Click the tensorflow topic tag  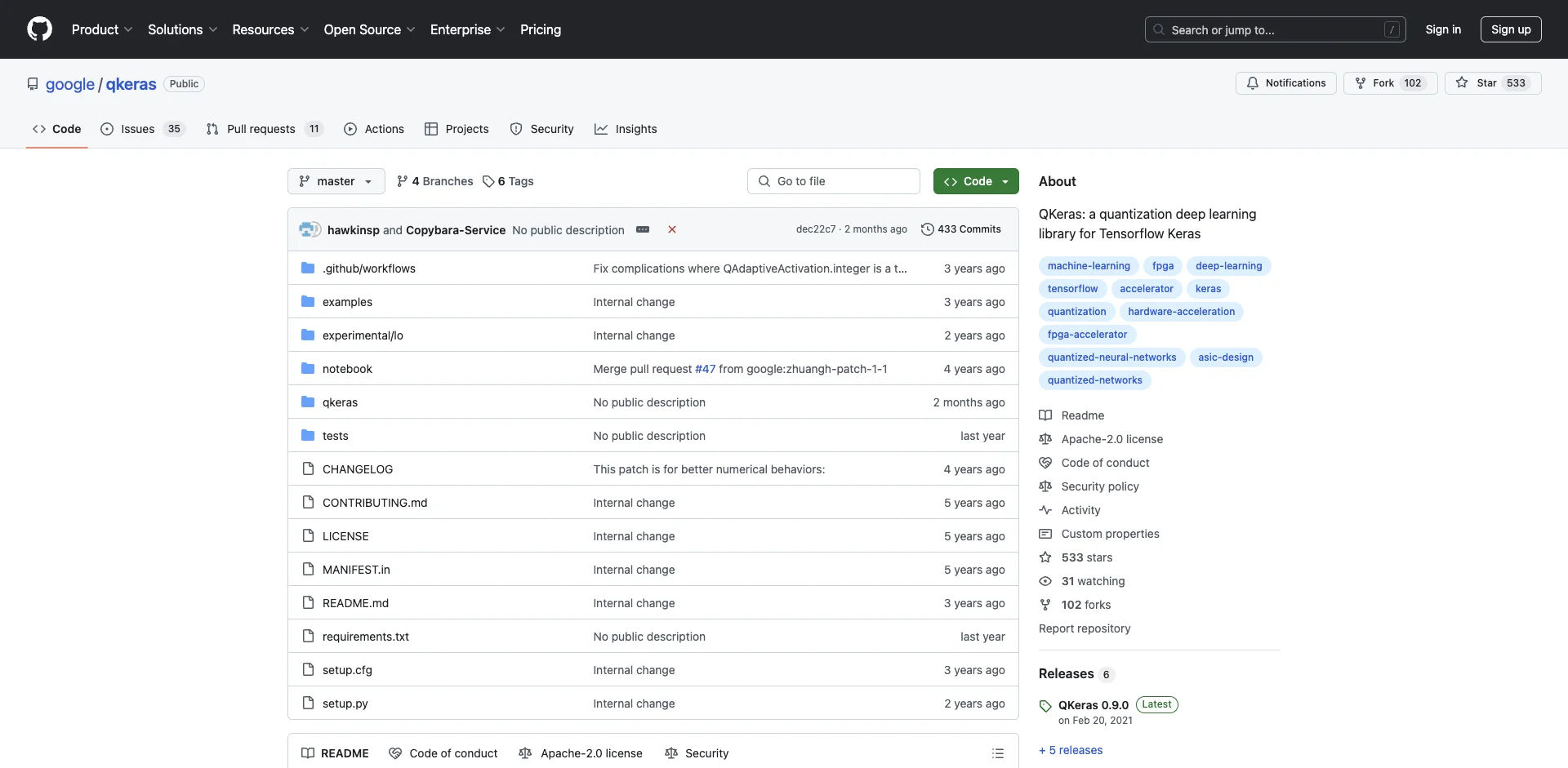tap(1072, 289)
